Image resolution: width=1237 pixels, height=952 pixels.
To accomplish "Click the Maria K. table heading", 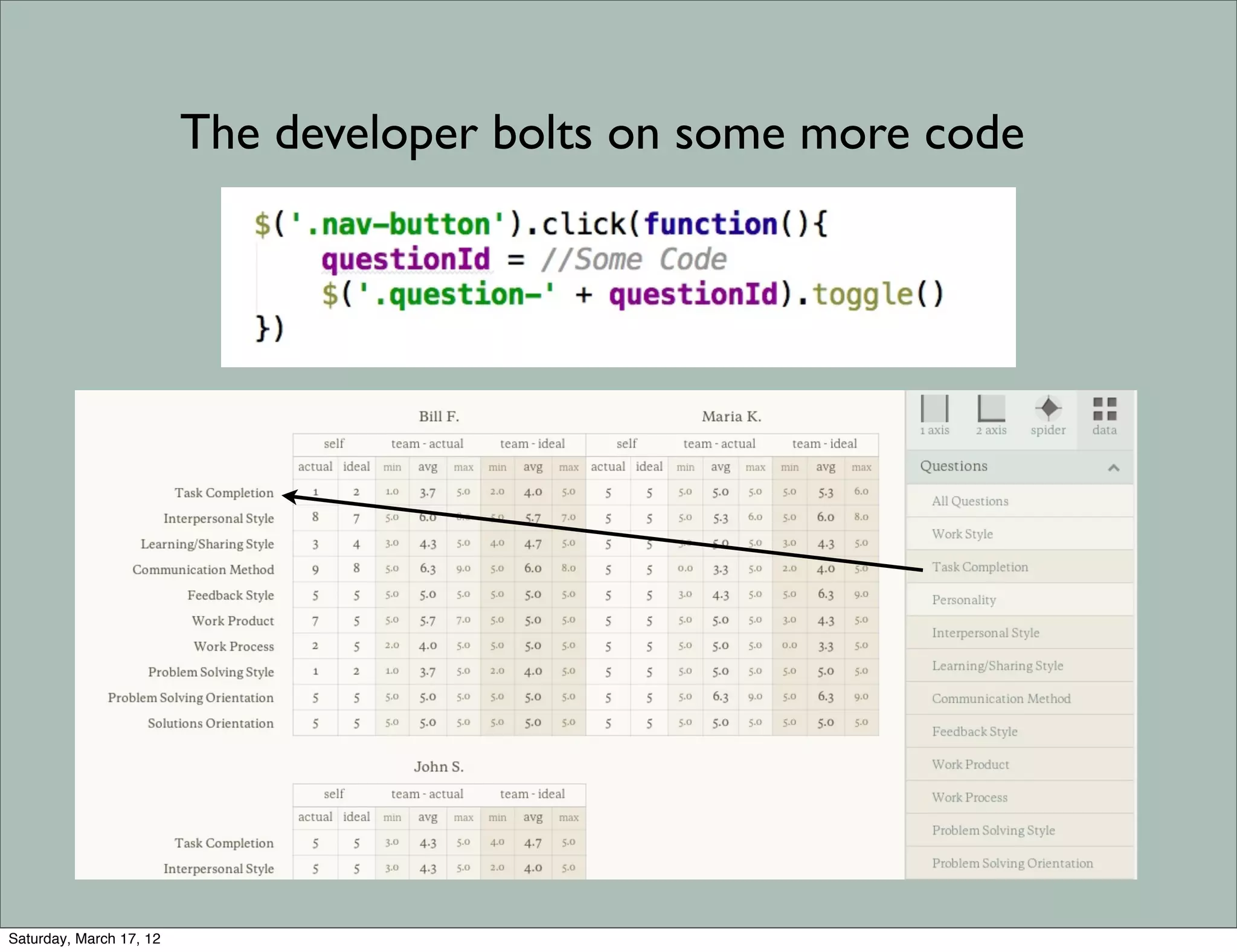I will click(x=731, y=416).
